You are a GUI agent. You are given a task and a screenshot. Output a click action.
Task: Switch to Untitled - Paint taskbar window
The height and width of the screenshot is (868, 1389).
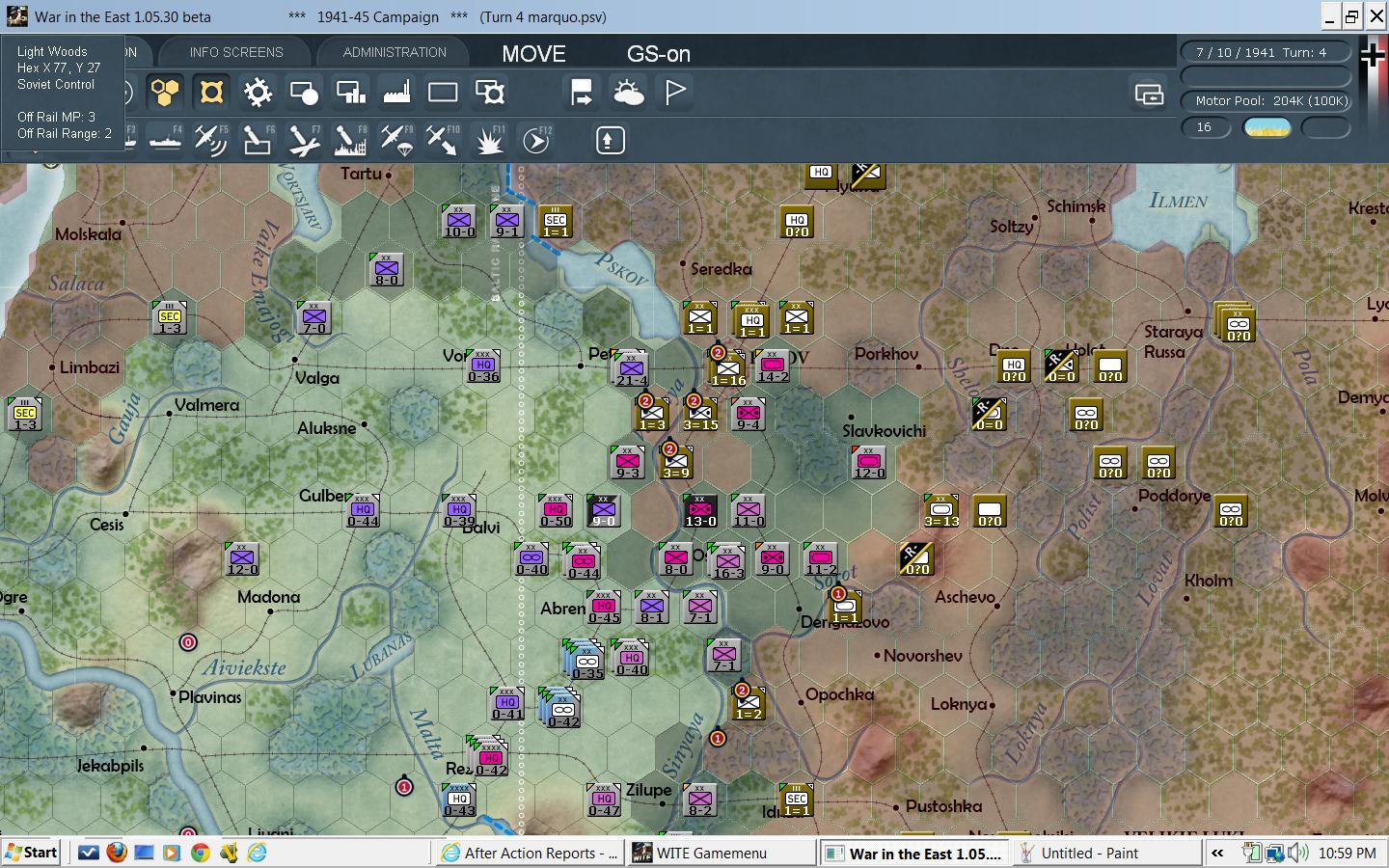pyautogui.click(x=1108, y=854)
